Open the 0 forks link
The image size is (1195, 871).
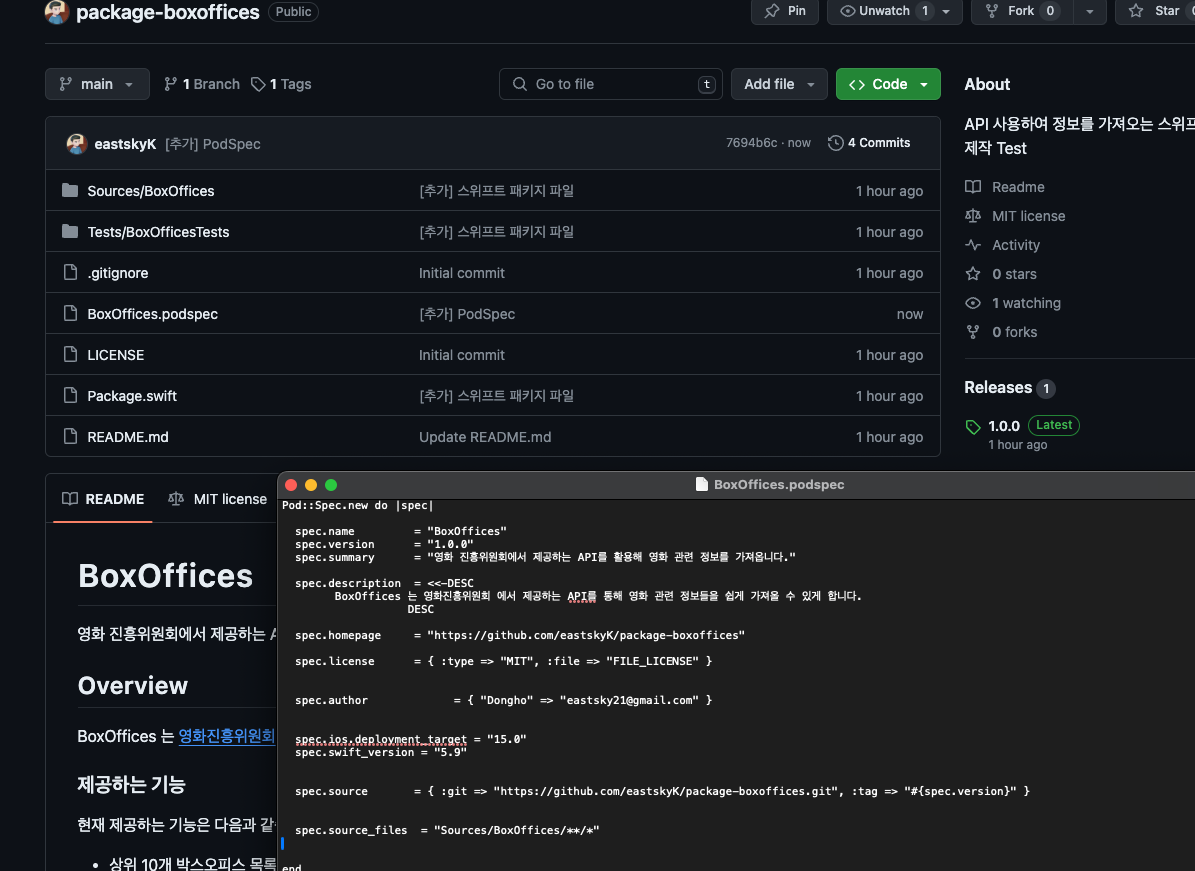1014,332
